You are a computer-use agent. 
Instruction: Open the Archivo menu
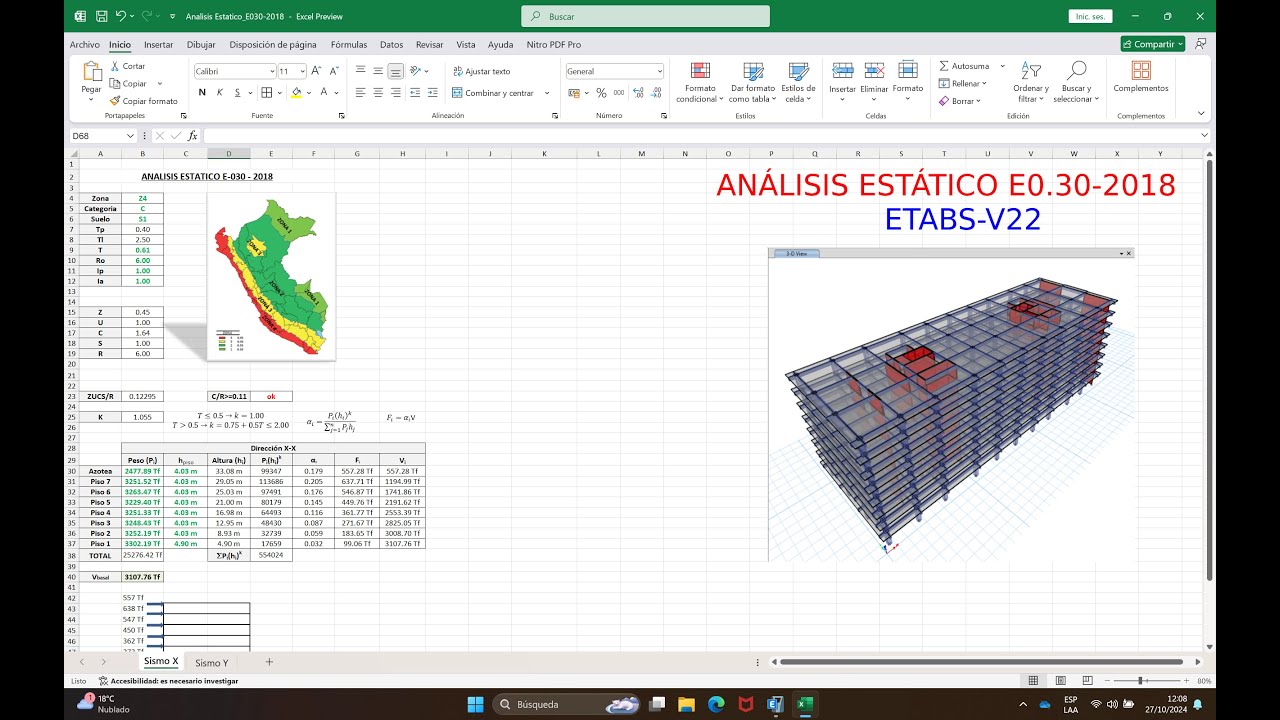(84, 44)
